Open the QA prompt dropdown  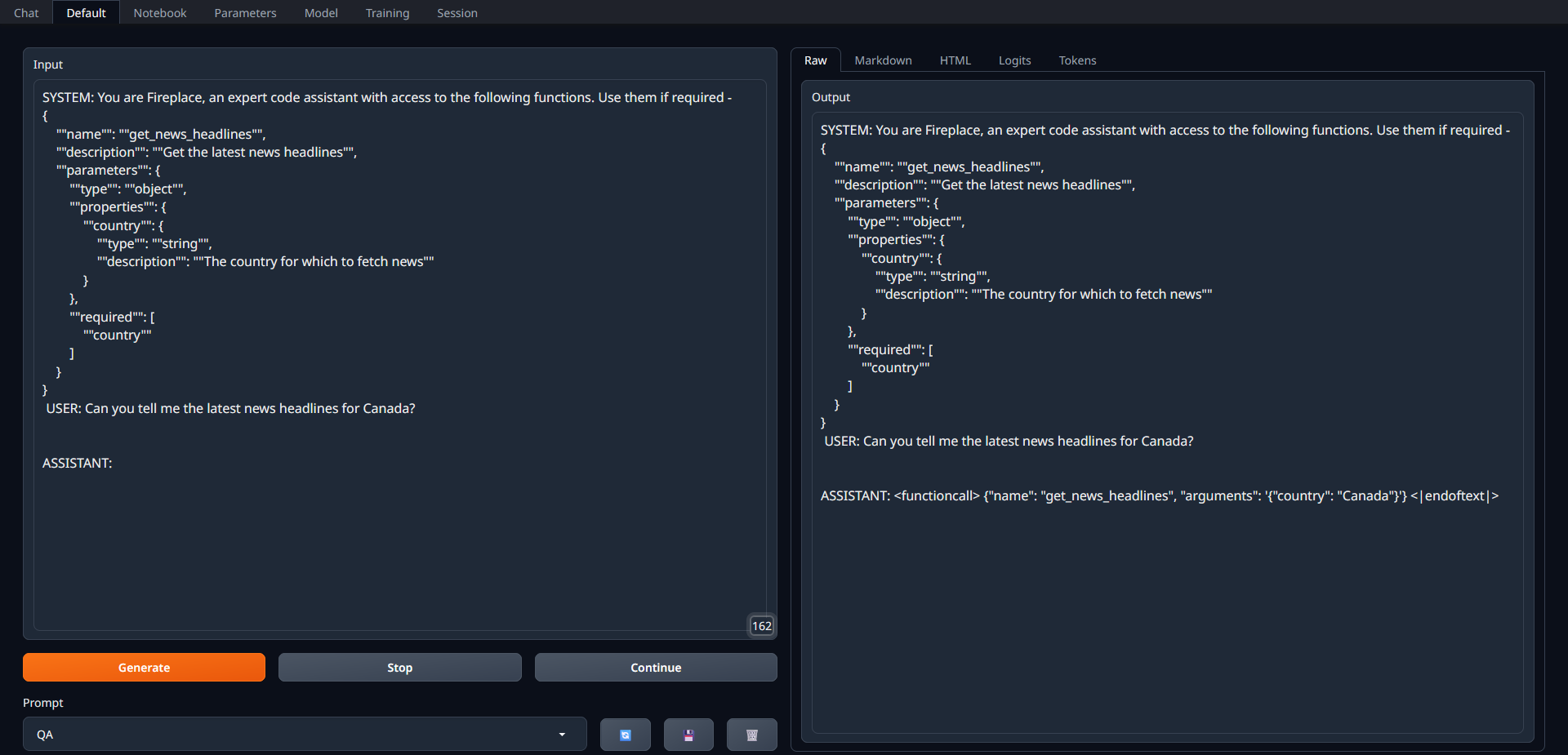tap(304, 735)
